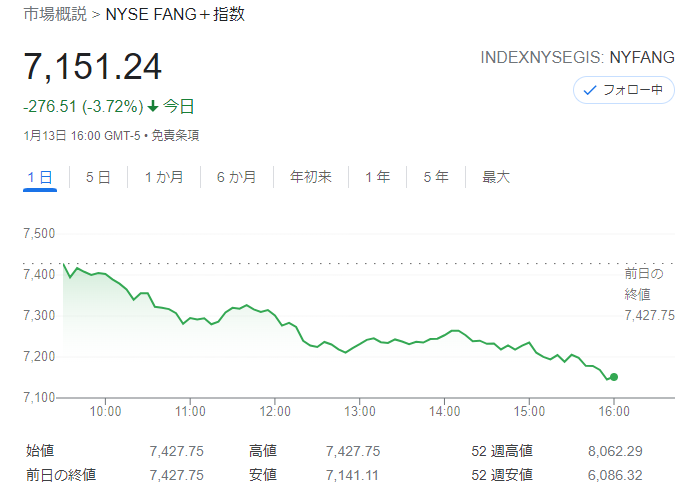Show the 年初来 year-to-date chart

(311, 177)
